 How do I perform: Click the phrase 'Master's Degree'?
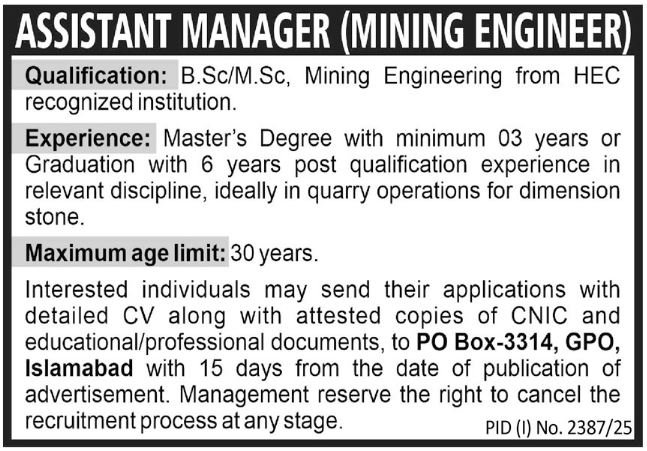[226, 138]
